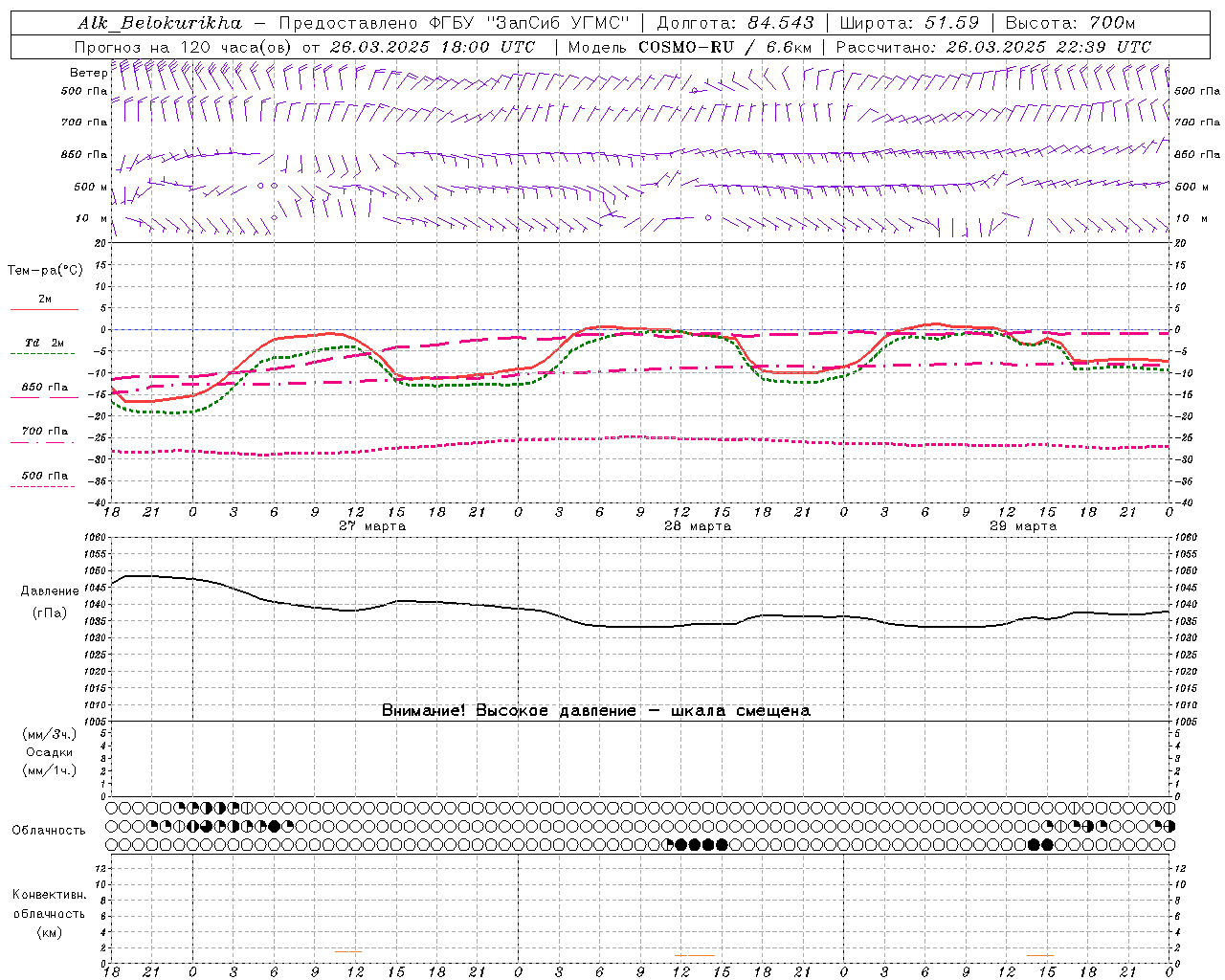The image size is (1225, 980).
Task: Click the Осадки label
Action: (x=50, y=752)
